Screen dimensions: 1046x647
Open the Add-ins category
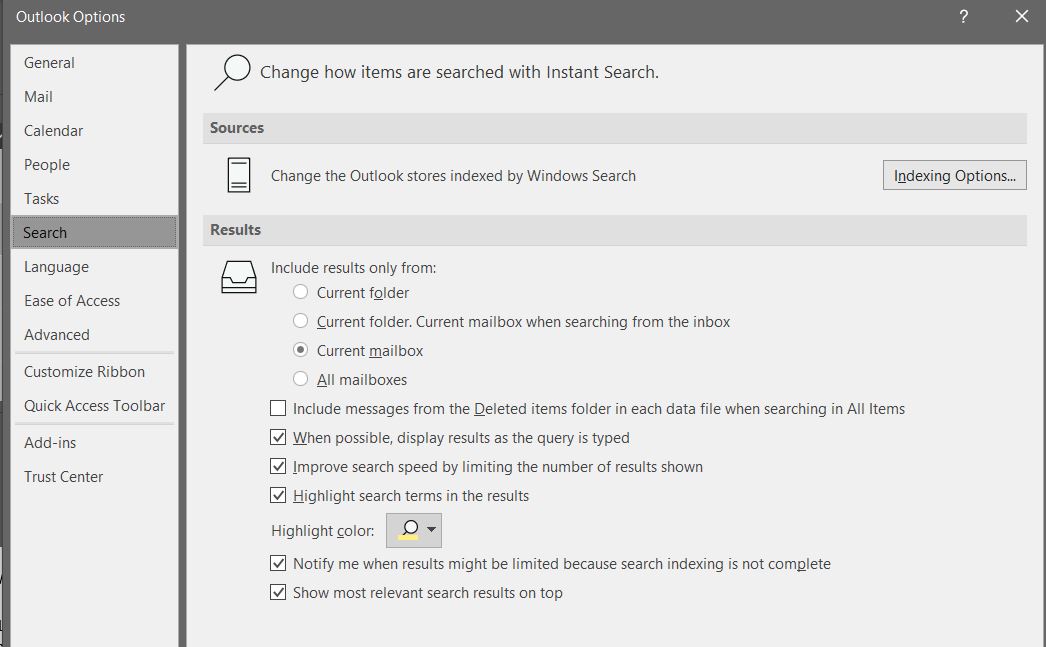point(94,443)
